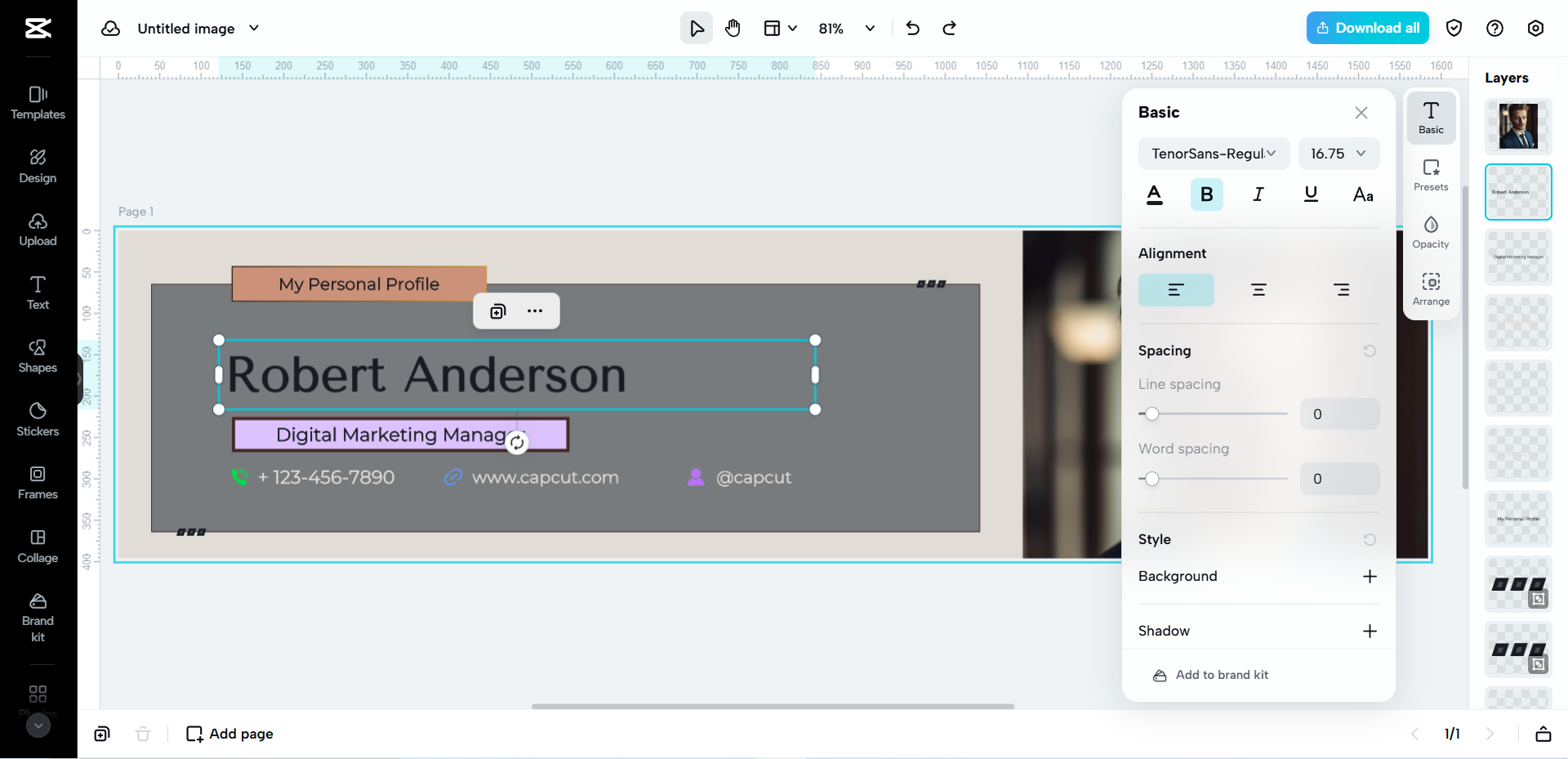Click the Line spacing slider handle
This screenshot has height=759, width=1568.
1151,414
